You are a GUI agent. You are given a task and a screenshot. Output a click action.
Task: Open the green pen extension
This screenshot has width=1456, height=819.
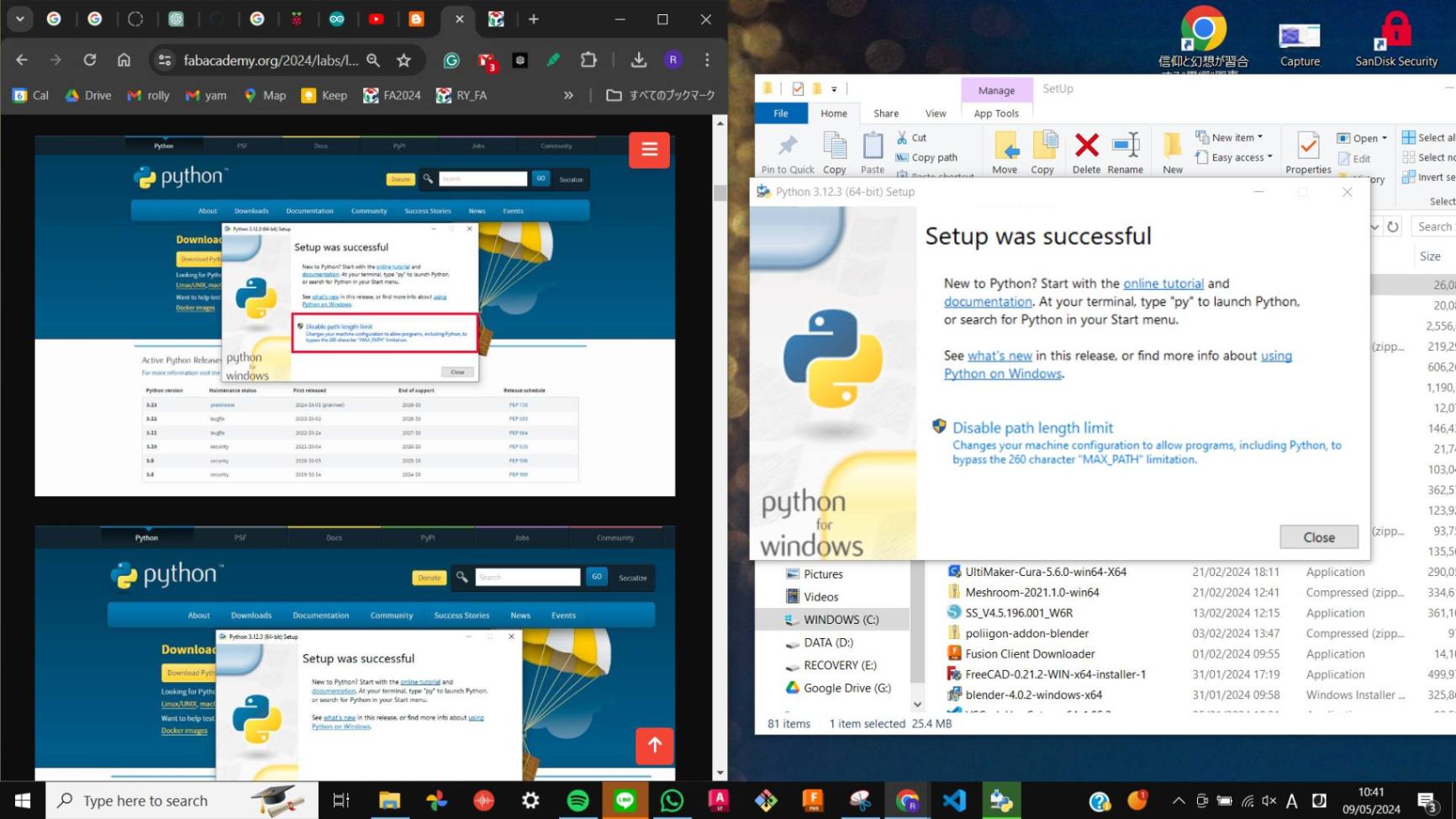[x=553, y=60]
